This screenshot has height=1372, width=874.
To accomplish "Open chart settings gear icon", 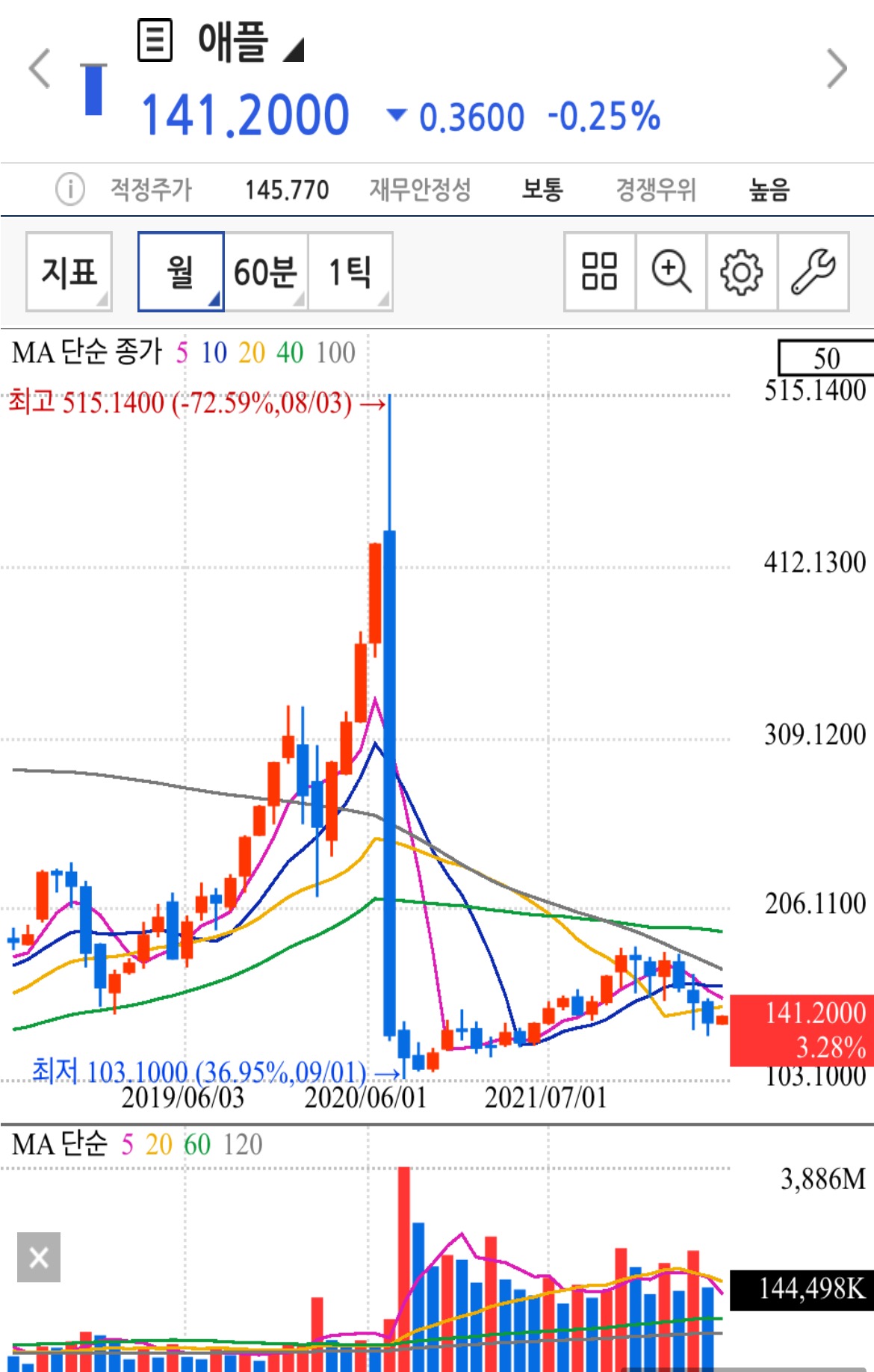I will pyautogui.click(x=742, y=271).
